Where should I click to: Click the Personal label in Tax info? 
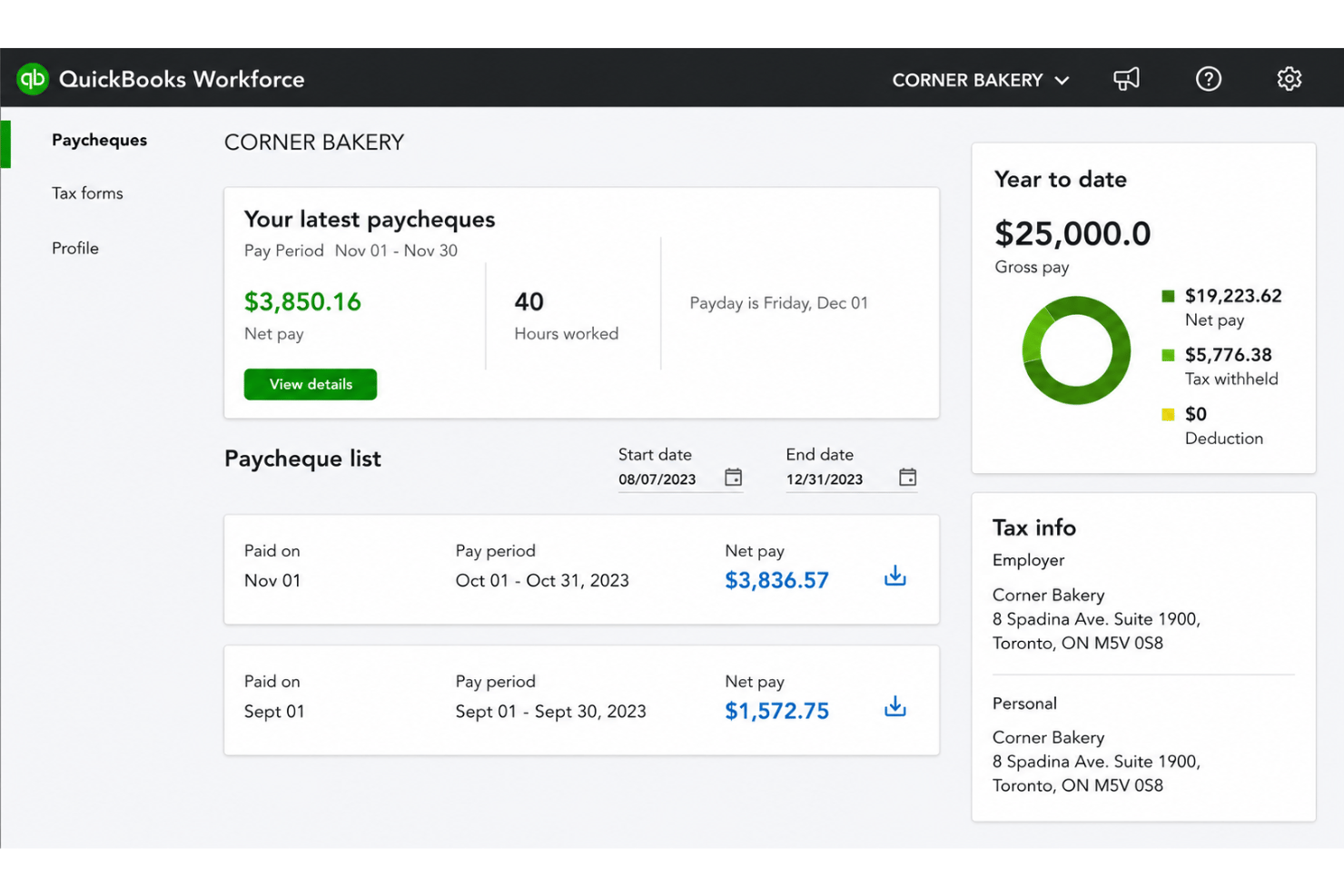click(1024, 704)
